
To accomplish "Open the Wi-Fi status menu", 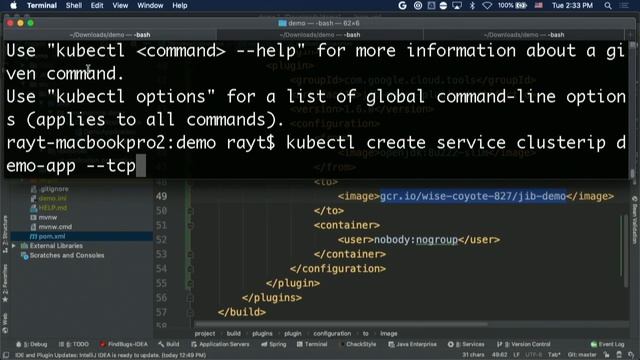I will point(487,5).
